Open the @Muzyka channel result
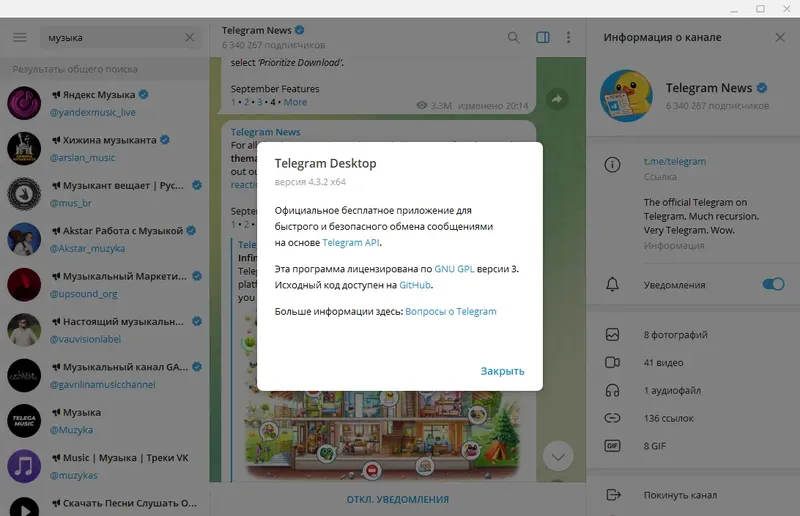This screenshot has width=800, height=516. coord(105,421)
